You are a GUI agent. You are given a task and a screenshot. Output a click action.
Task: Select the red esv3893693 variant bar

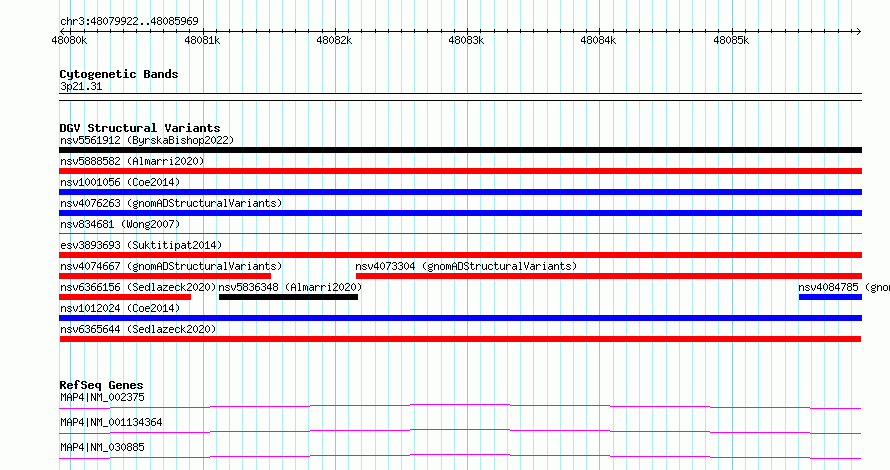click(460, 255)
